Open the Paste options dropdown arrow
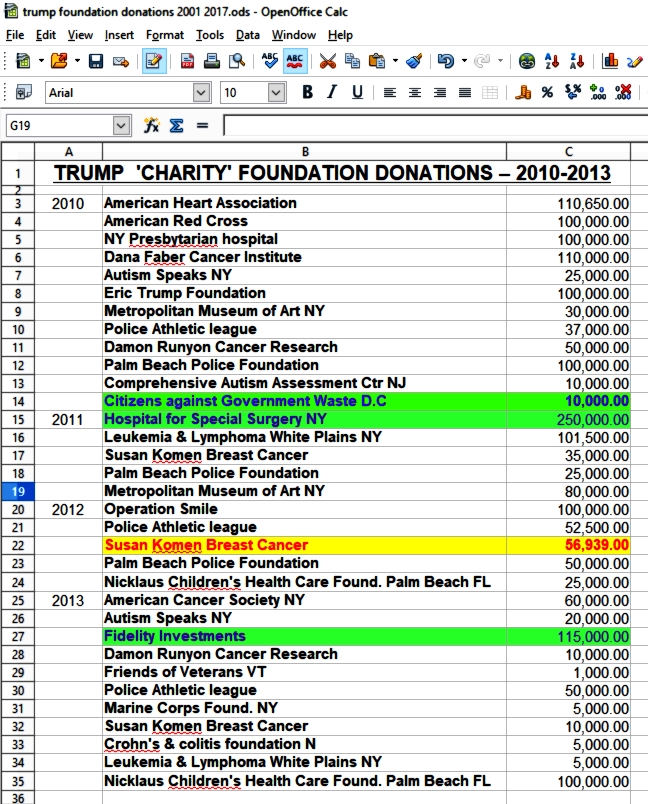Viewport: 648px width, 804px height. click(x=395, y=62)
